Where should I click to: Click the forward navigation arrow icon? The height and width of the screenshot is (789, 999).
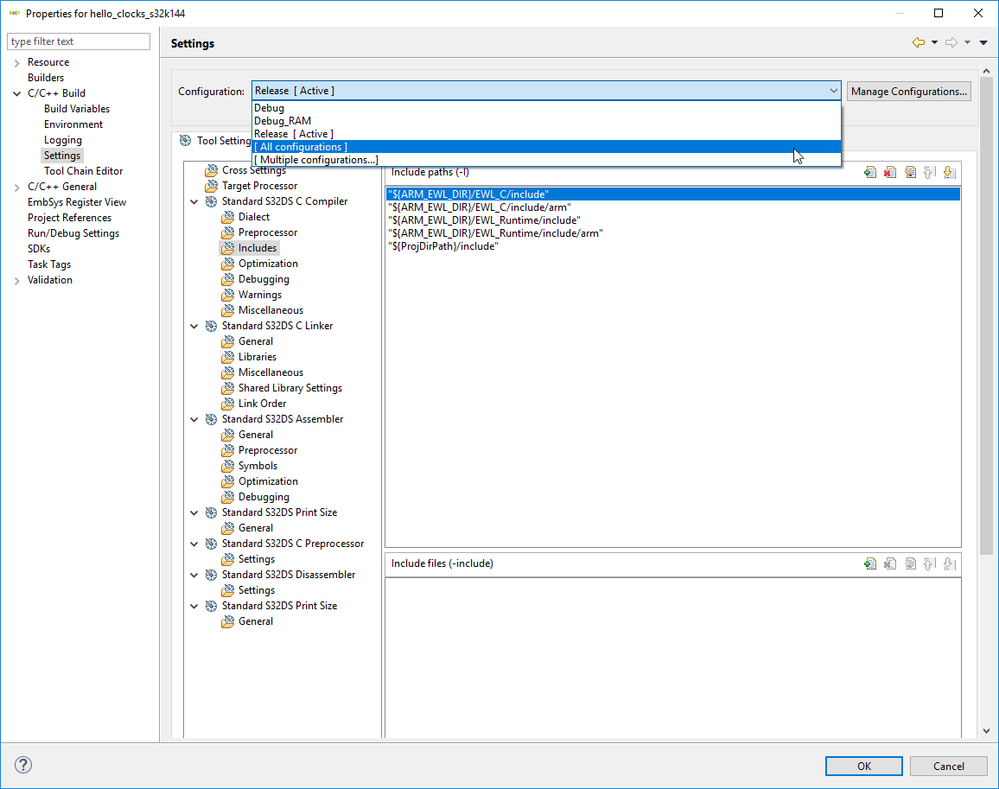pyautogui.click(x=951, y=43)
